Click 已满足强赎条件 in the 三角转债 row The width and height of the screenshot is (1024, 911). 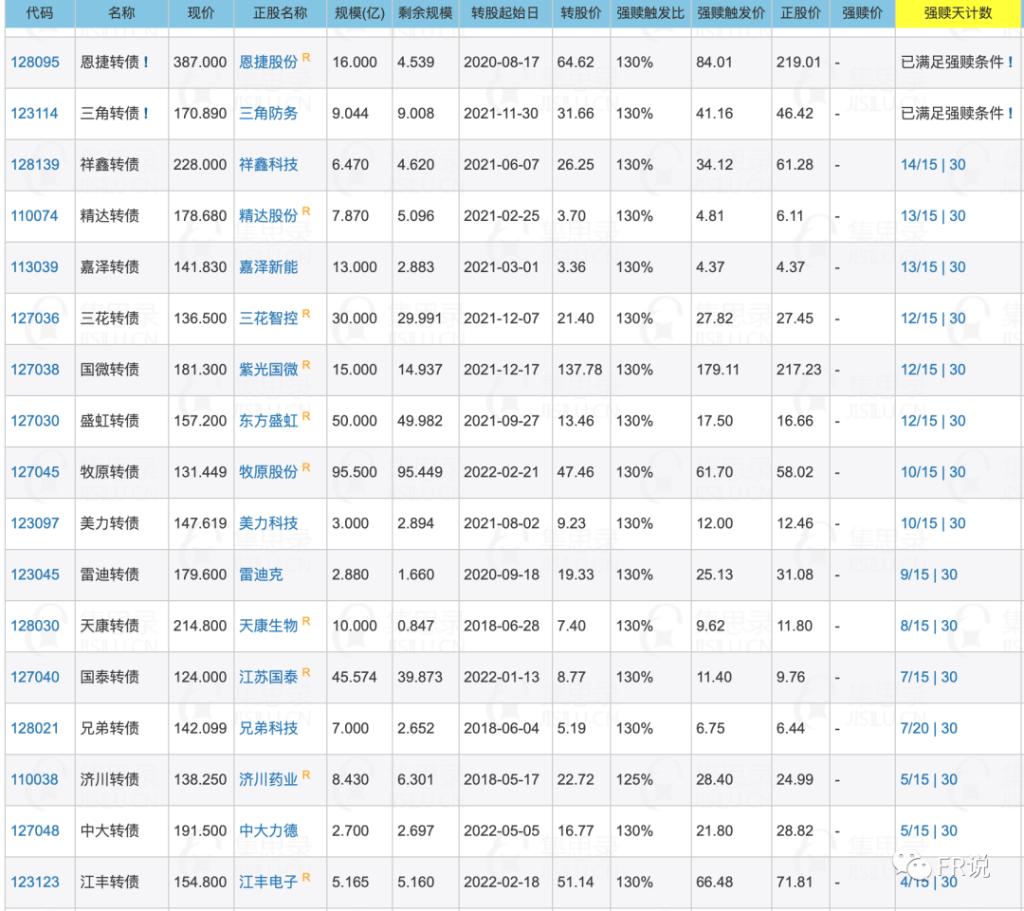(x=952, y=113)
